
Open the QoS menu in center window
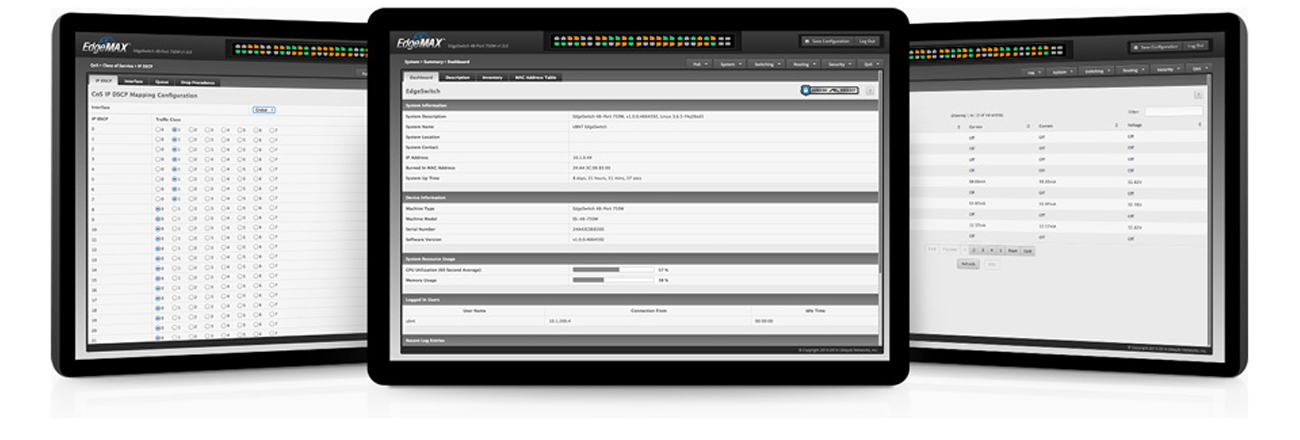[x=870, y=63]
